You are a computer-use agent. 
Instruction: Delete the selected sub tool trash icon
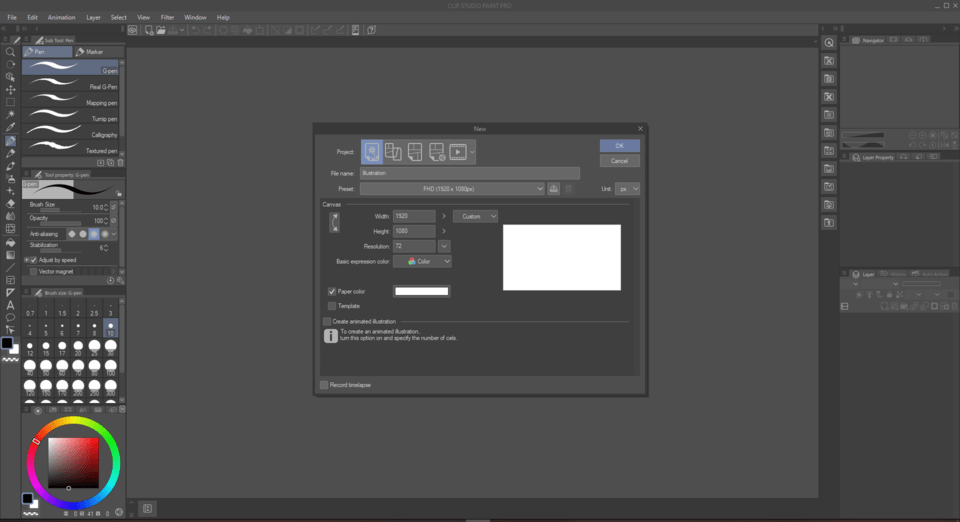click(x=120, y=163)
